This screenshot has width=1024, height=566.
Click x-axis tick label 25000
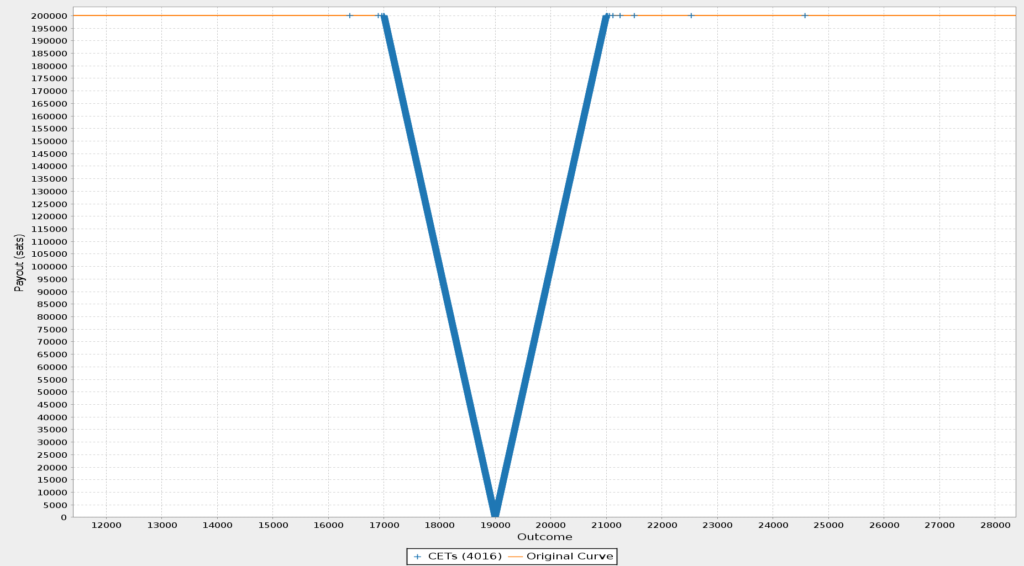[x=829, y=525]
